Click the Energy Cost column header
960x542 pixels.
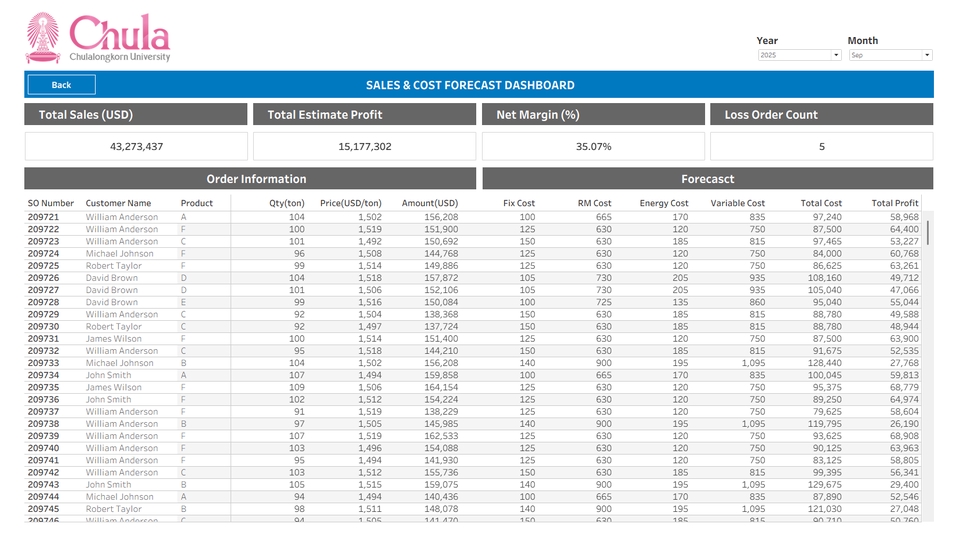point(664,203)
